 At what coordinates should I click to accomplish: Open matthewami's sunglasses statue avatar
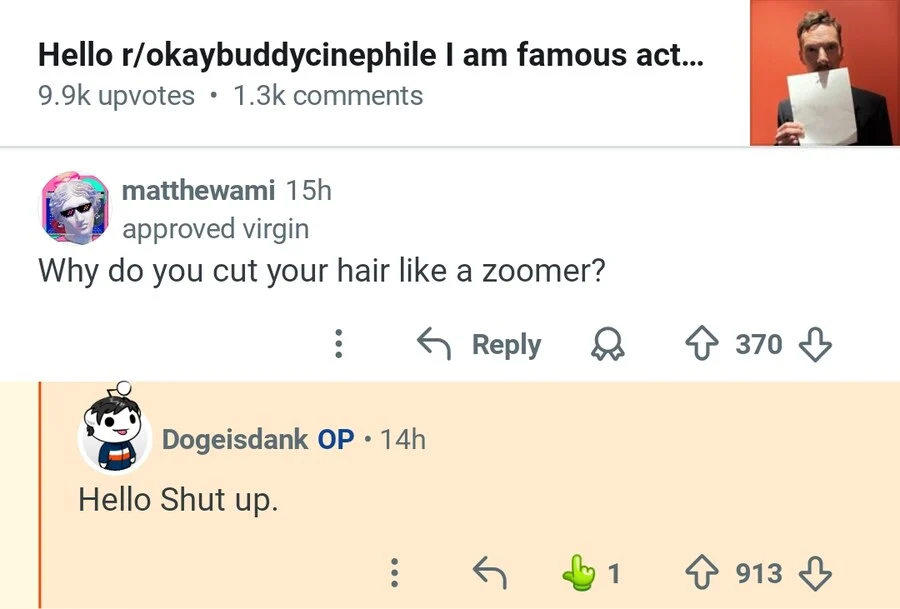[x=72, y=207]
